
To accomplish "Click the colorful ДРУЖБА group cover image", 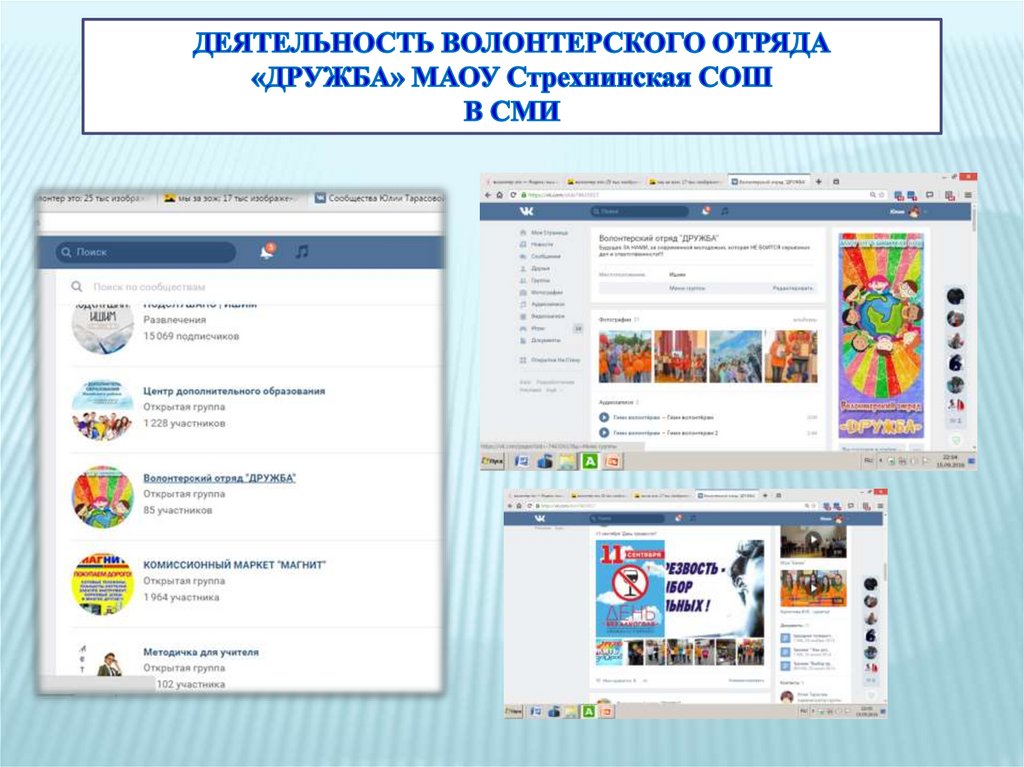I will pyautogui.click(x=881, y=335).
